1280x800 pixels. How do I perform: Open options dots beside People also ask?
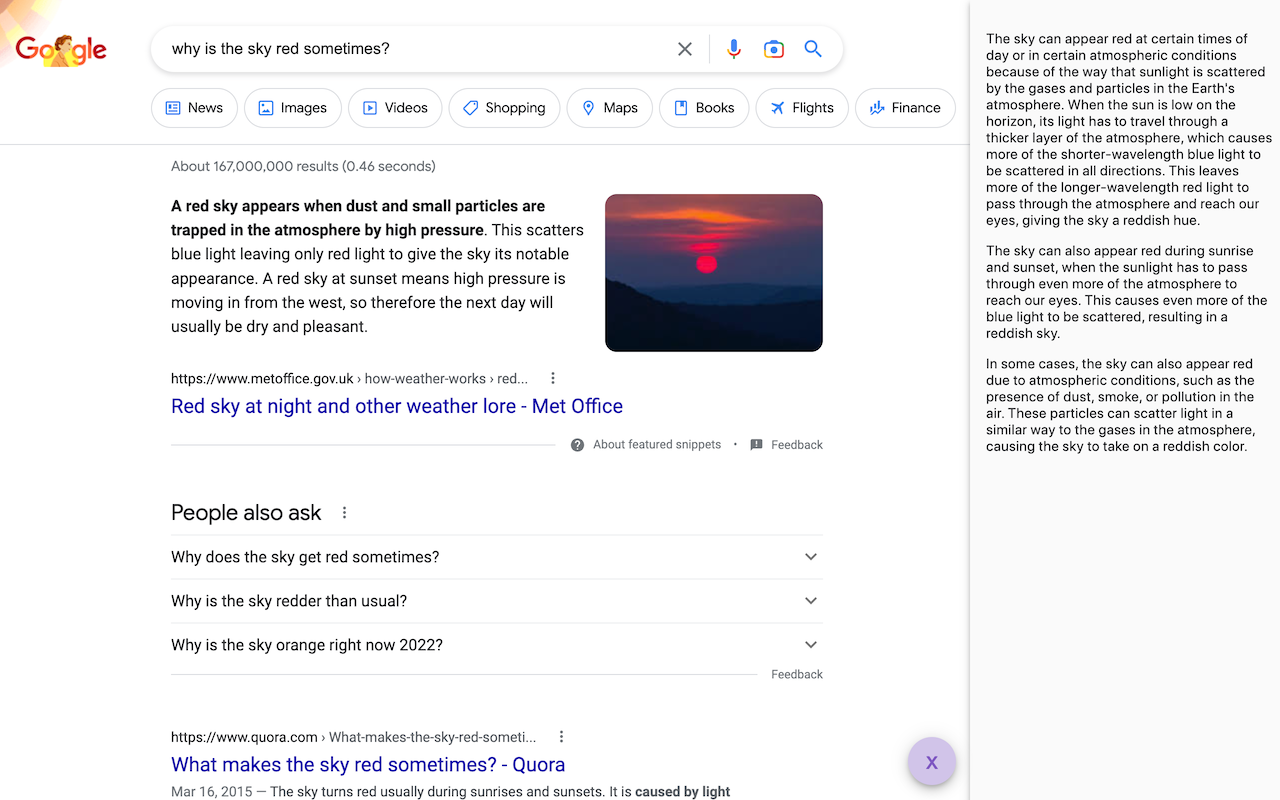tap(345, 513)
